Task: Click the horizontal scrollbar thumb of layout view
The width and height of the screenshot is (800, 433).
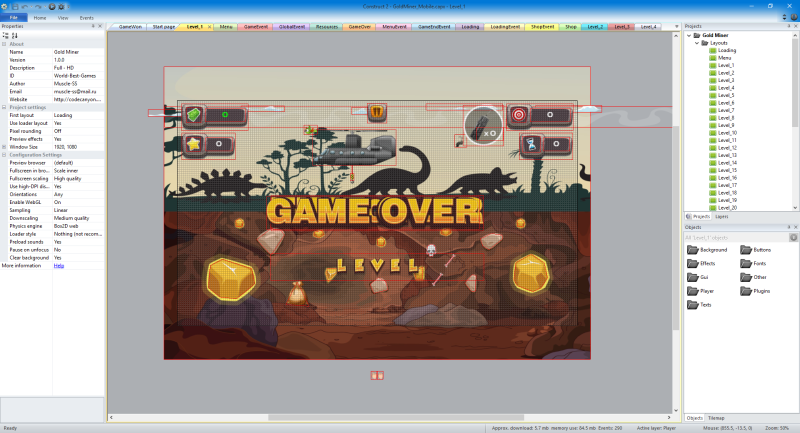Action: pyautogui.click(x=396, y=417)
